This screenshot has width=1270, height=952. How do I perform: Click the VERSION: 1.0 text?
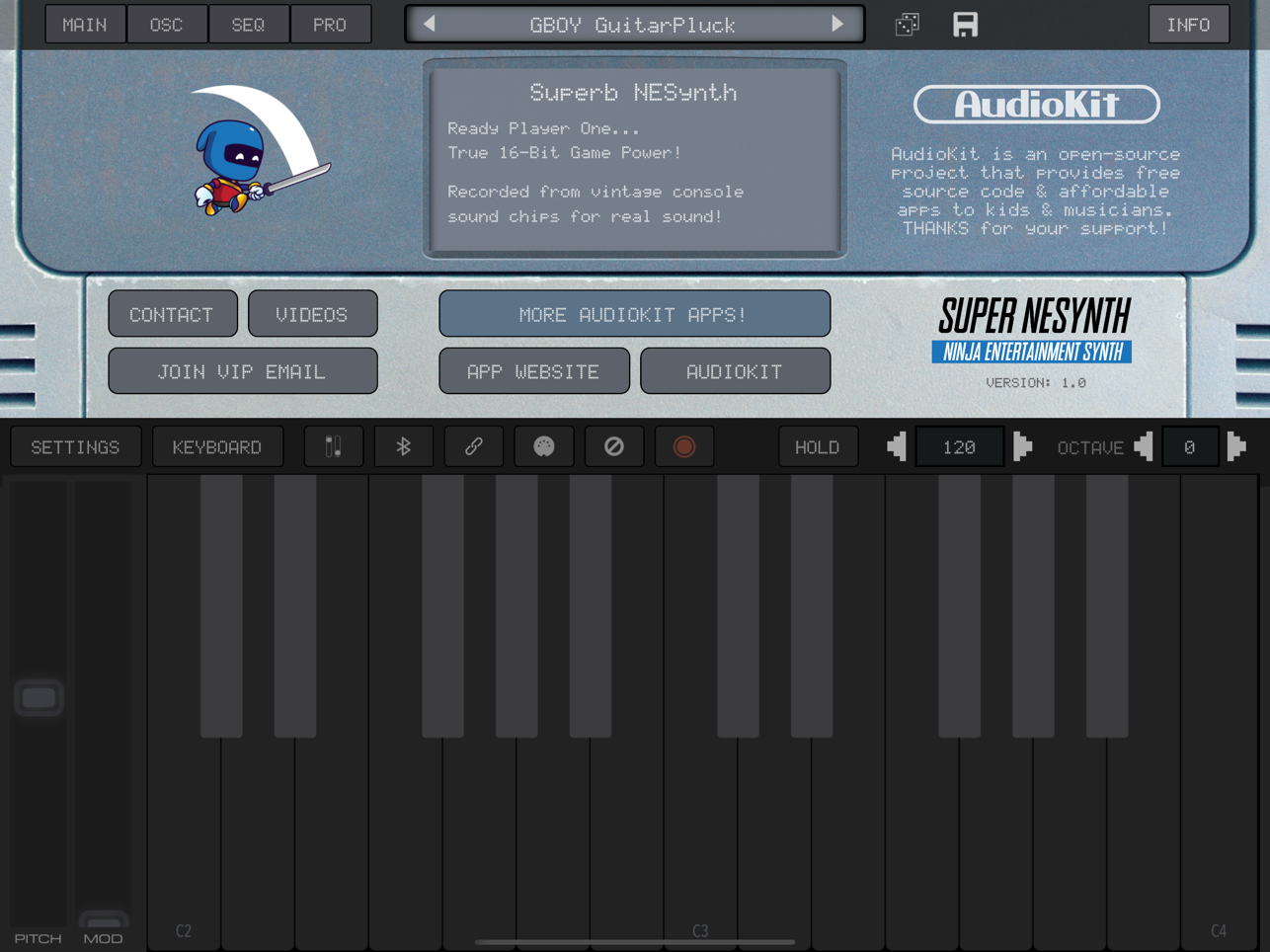pyautogui.click(x=1036, y=383)
